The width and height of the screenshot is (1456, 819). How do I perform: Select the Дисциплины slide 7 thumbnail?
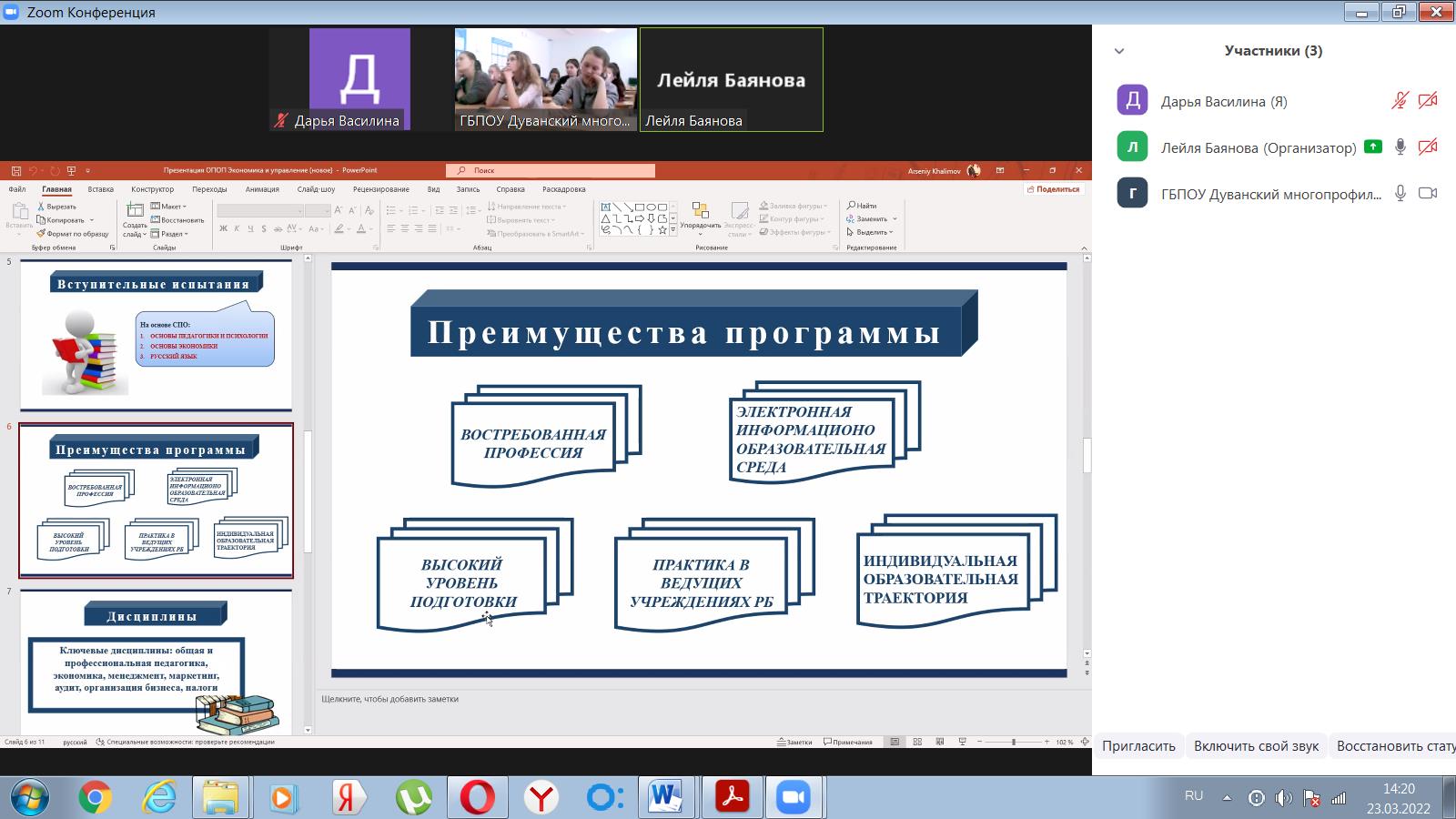156,662
